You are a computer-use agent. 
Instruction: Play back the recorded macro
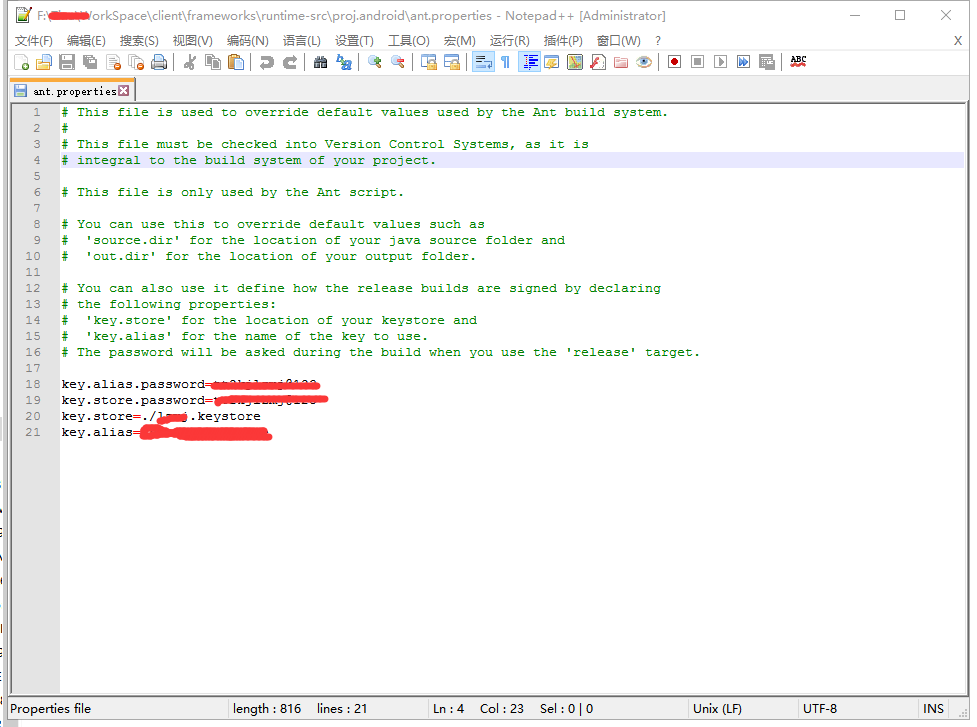point(720,62)
